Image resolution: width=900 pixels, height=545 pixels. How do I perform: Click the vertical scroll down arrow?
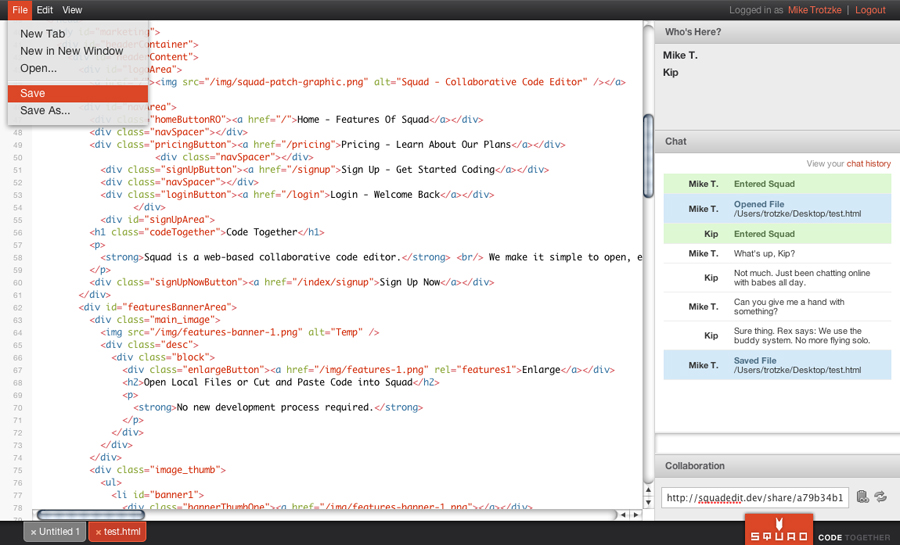[x=648, y=503]
